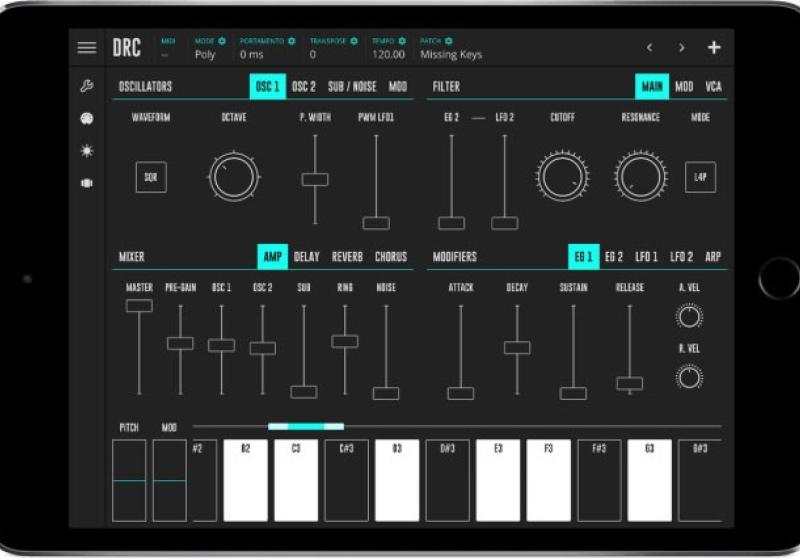Open the Mode Poly setting
This screenshot has width=800, height=560.
205,55
